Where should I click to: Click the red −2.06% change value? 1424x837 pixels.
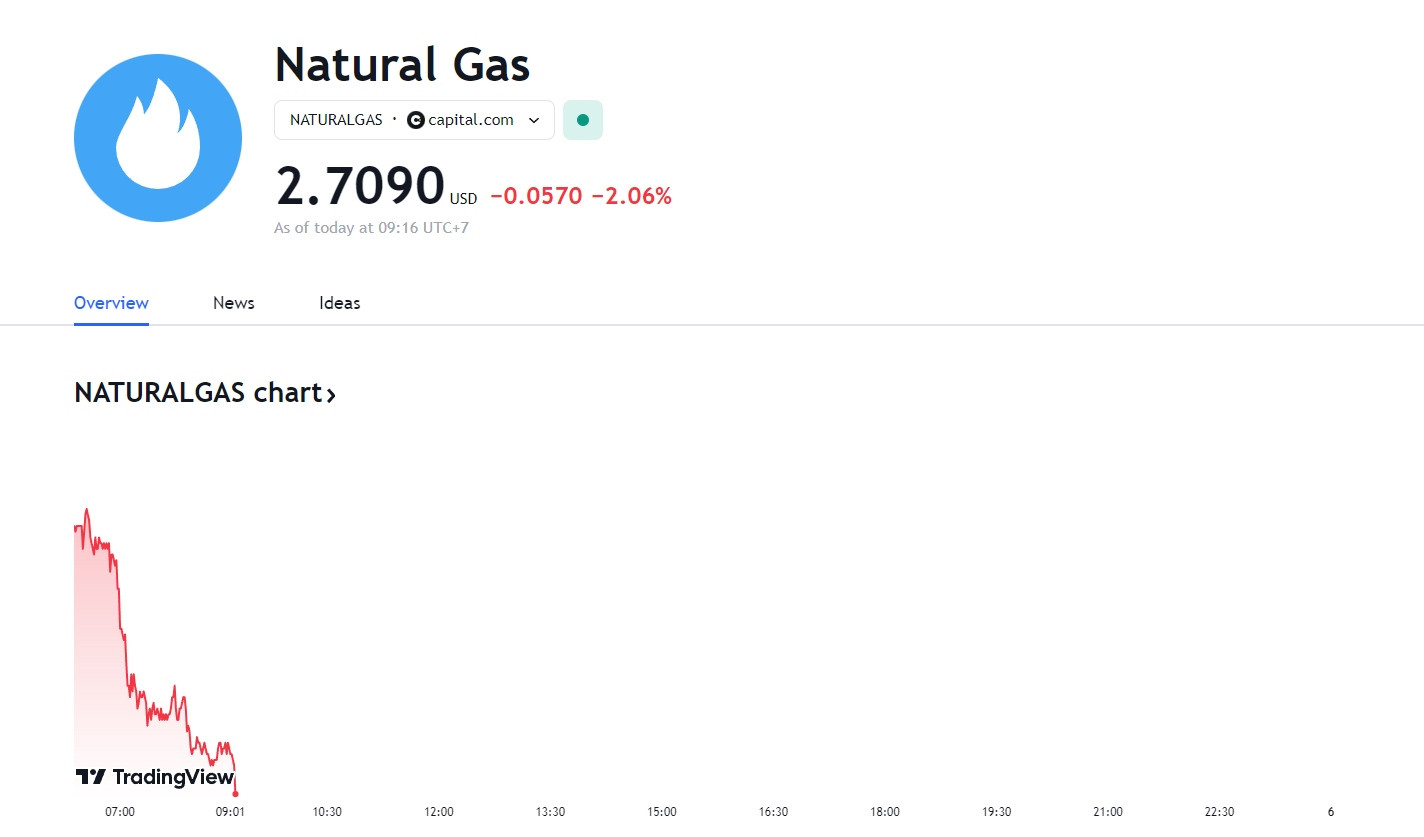(x=632, y=196)
